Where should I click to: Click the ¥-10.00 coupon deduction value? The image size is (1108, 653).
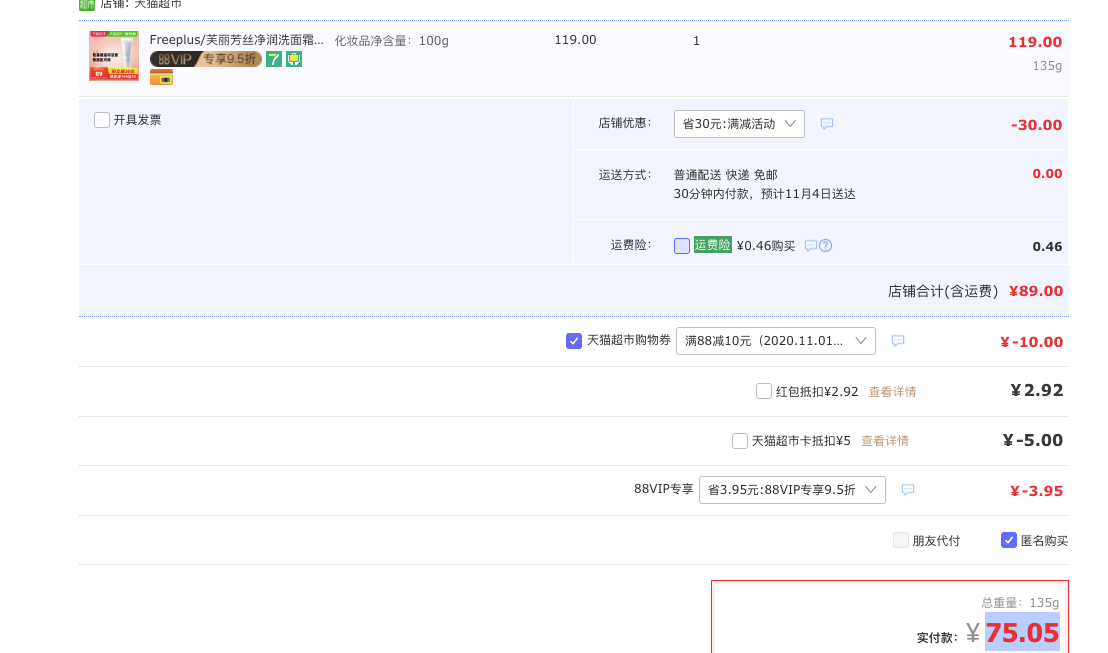(1031, 342)
